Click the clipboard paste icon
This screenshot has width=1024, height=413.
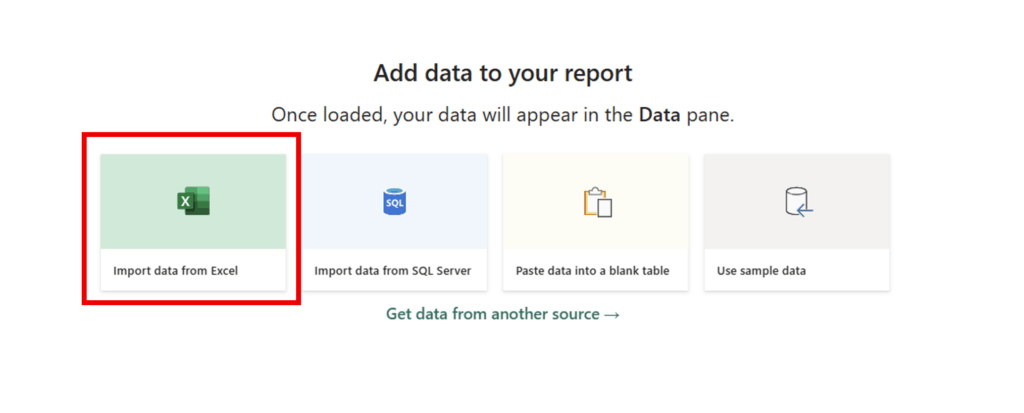(x=596, y=202)
